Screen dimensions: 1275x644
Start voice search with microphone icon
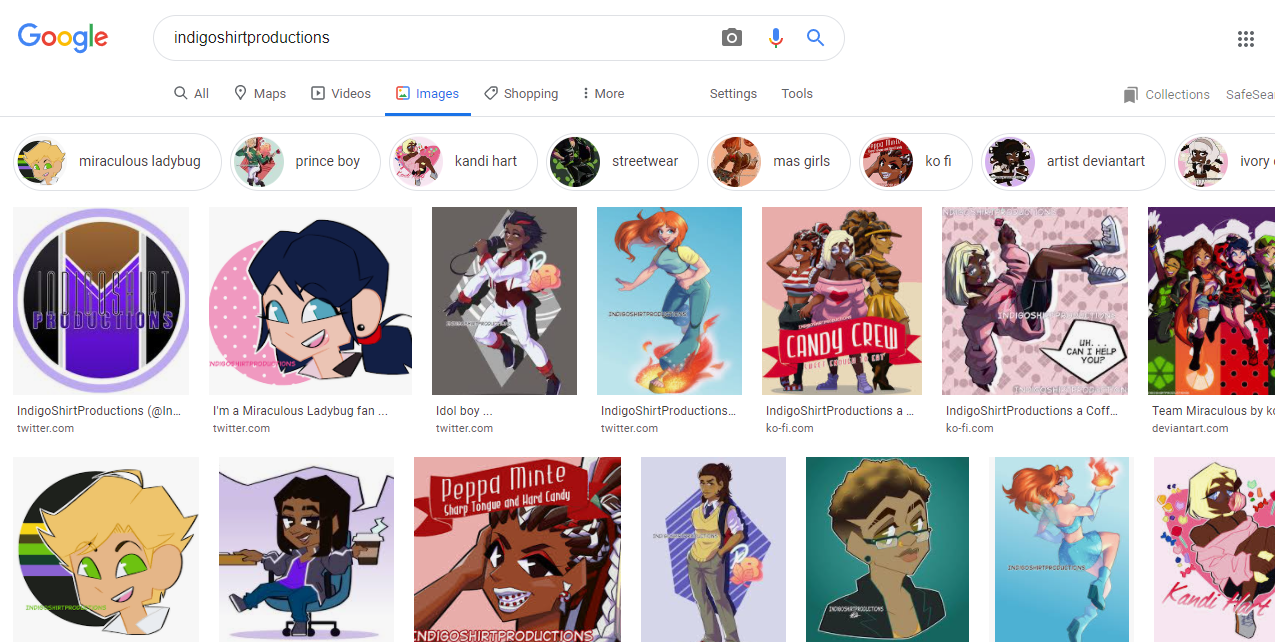pos(775,38)
